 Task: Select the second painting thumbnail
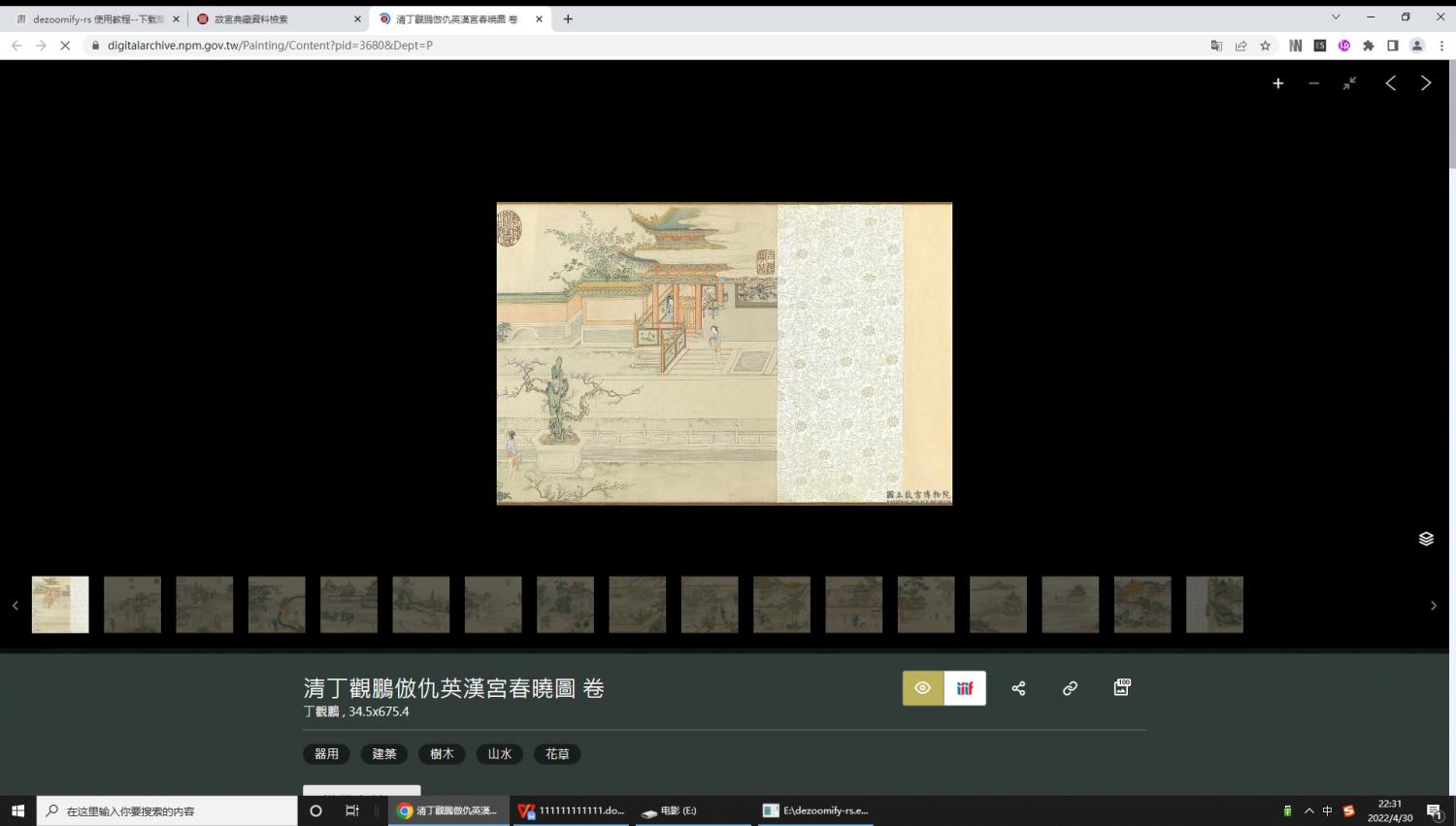click(x=132, y=605)
